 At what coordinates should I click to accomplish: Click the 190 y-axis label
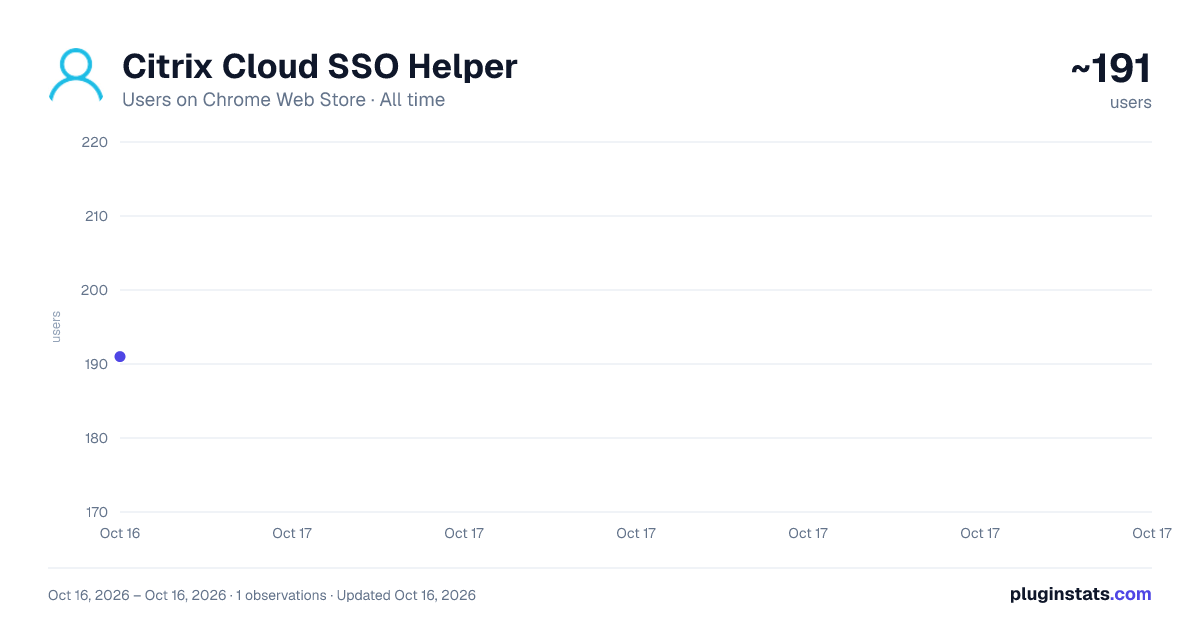coord(95,364)
